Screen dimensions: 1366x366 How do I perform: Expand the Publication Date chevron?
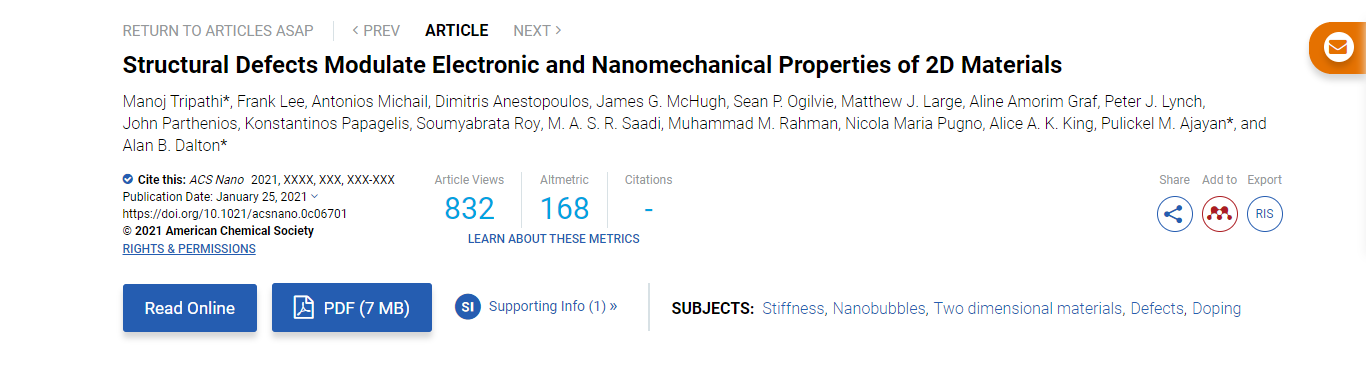pos(315,196)
